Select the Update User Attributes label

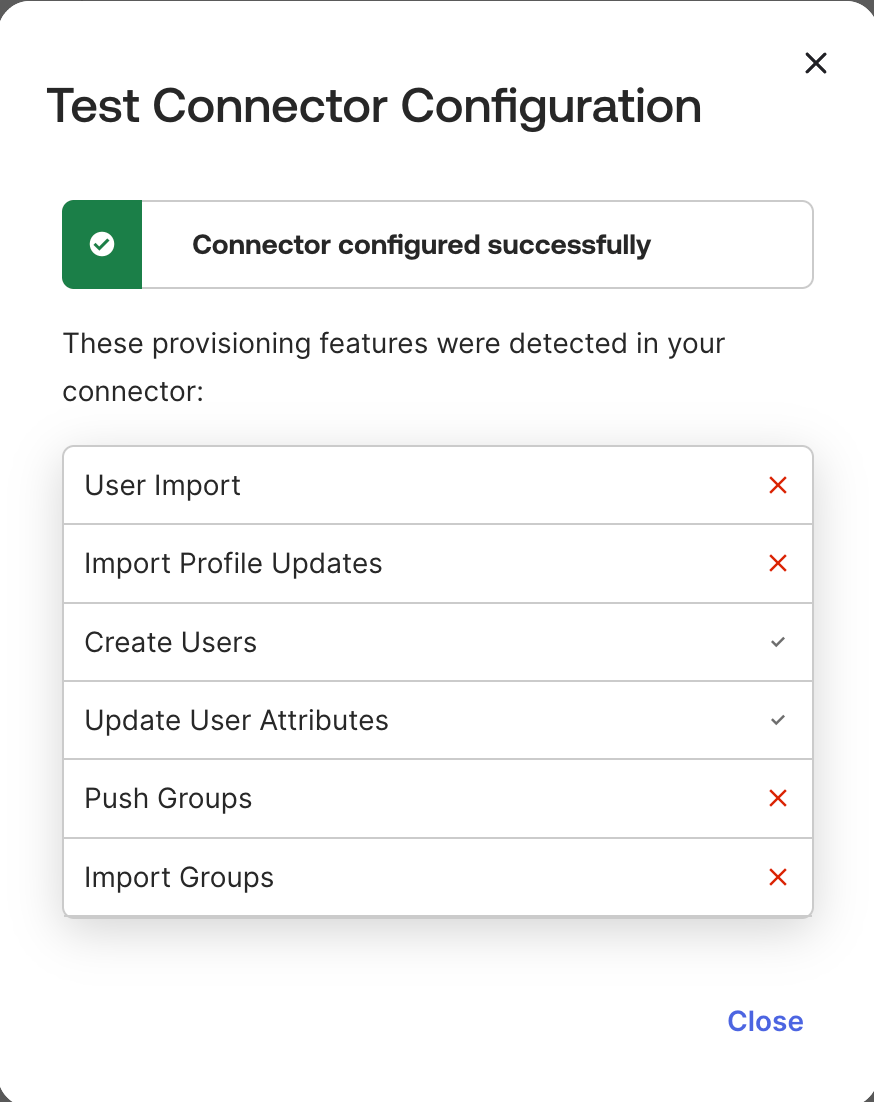pyautogui.click(x=237, y=720)
